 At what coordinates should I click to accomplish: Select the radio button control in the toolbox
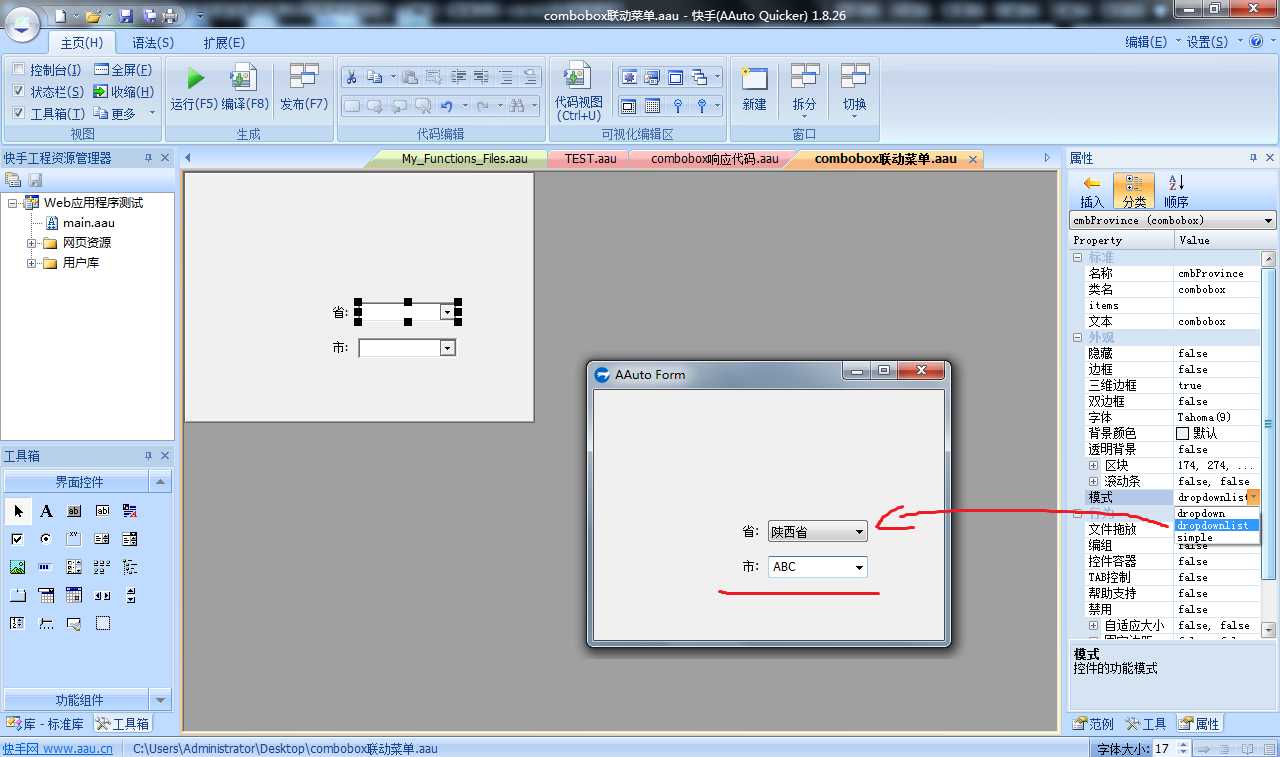pos(46,539)
